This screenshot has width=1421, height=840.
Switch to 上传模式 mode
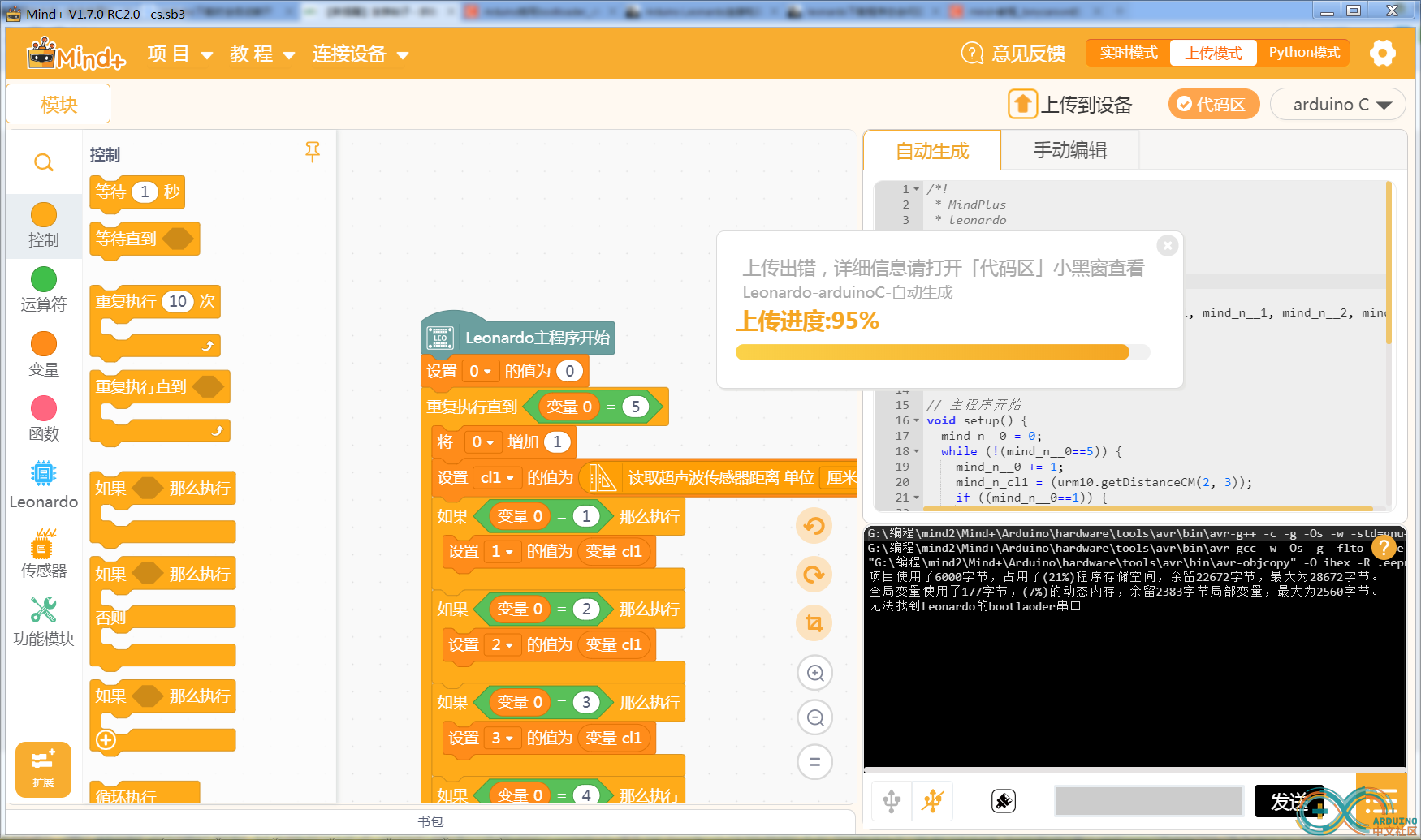1213,53
